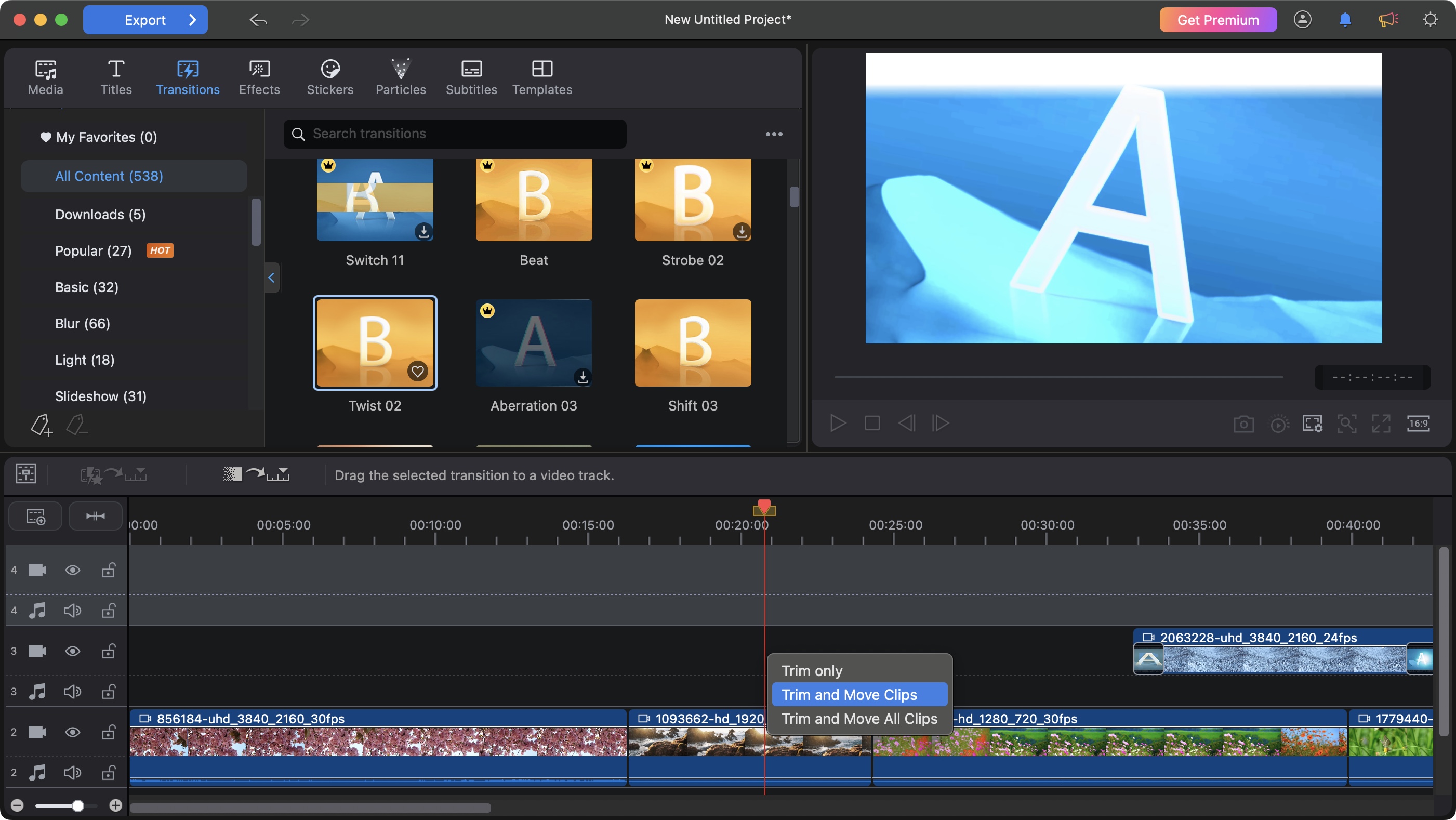The height and width of the screenshot is (820, 1456).
Task: Undo the last action
Action: pos(258,20)
